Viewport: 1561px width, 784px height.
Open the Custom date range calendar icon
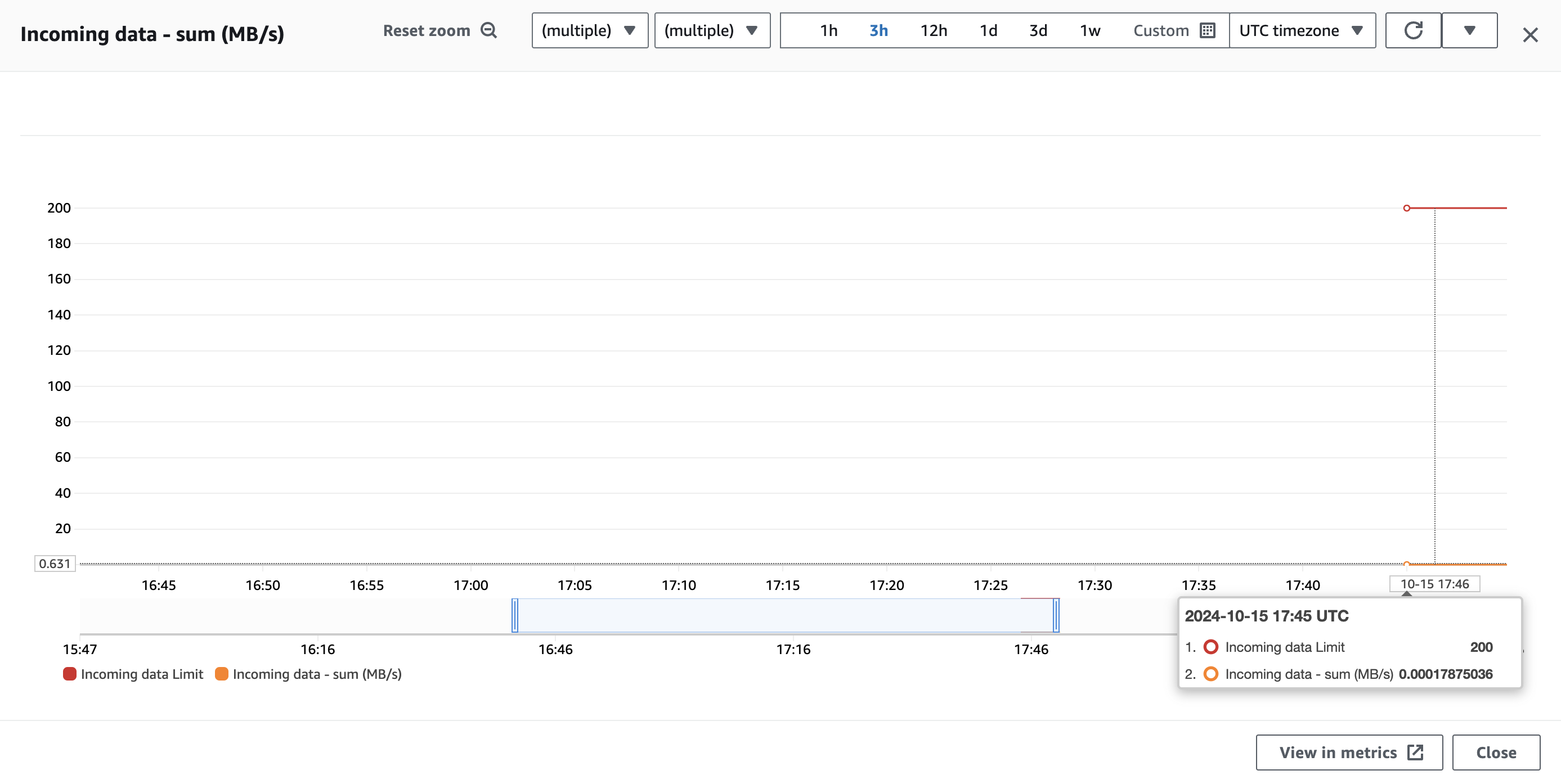(x=1207, y=30)
